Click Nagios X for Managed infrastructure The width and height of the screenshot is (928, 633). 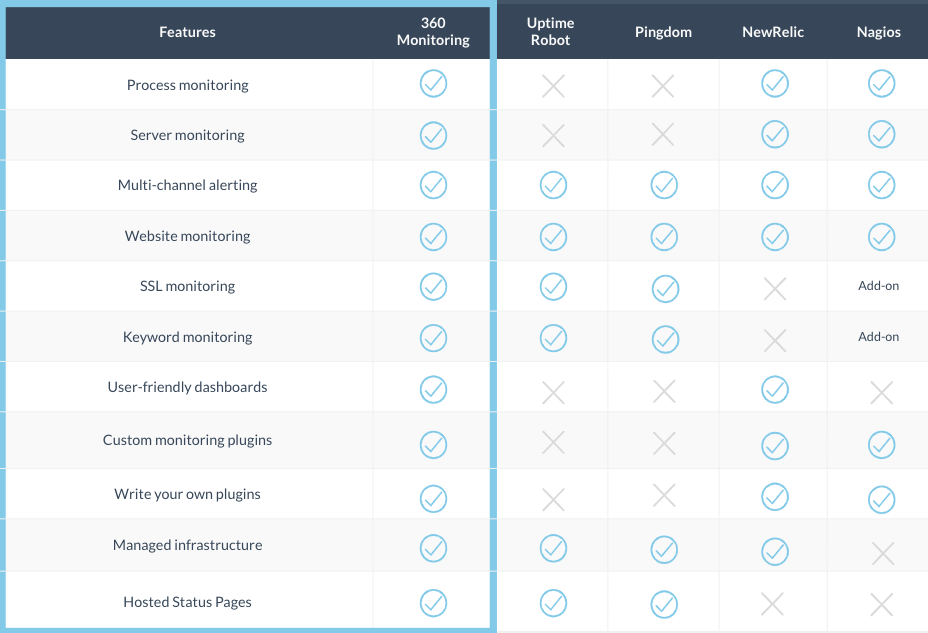(x=883, y=554)
